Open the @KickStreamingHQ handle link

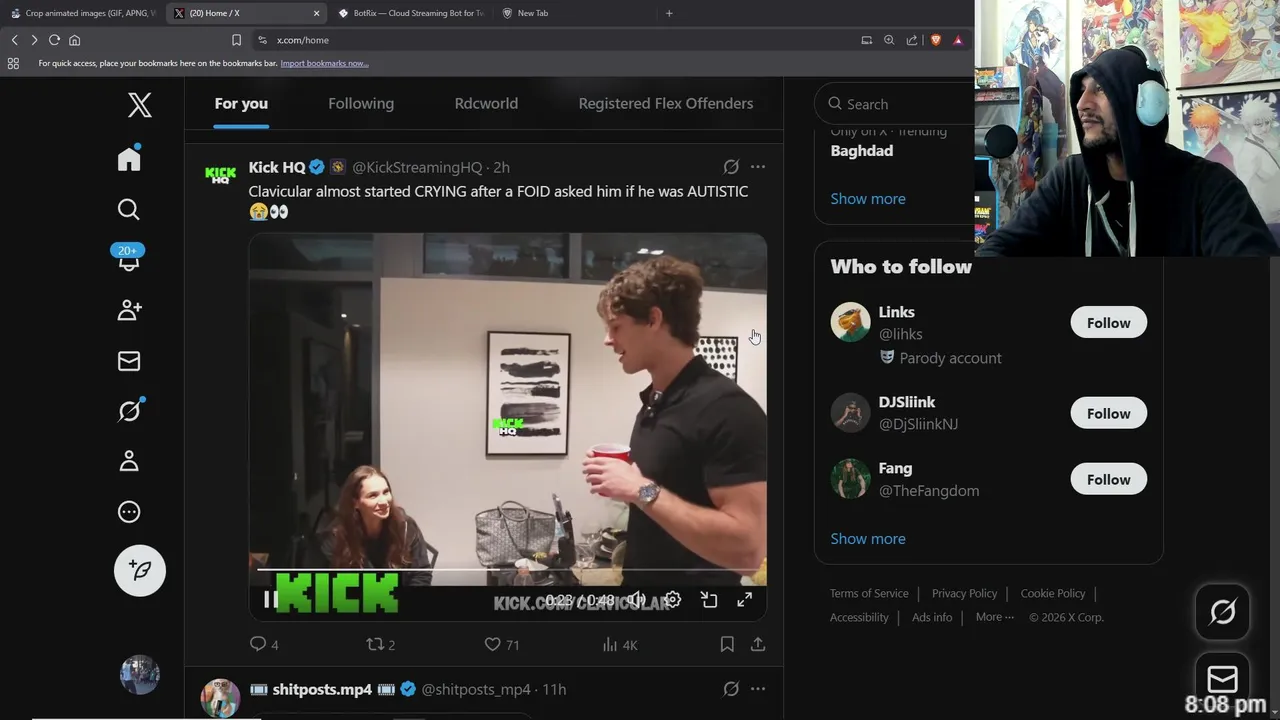tap(417, 167)
